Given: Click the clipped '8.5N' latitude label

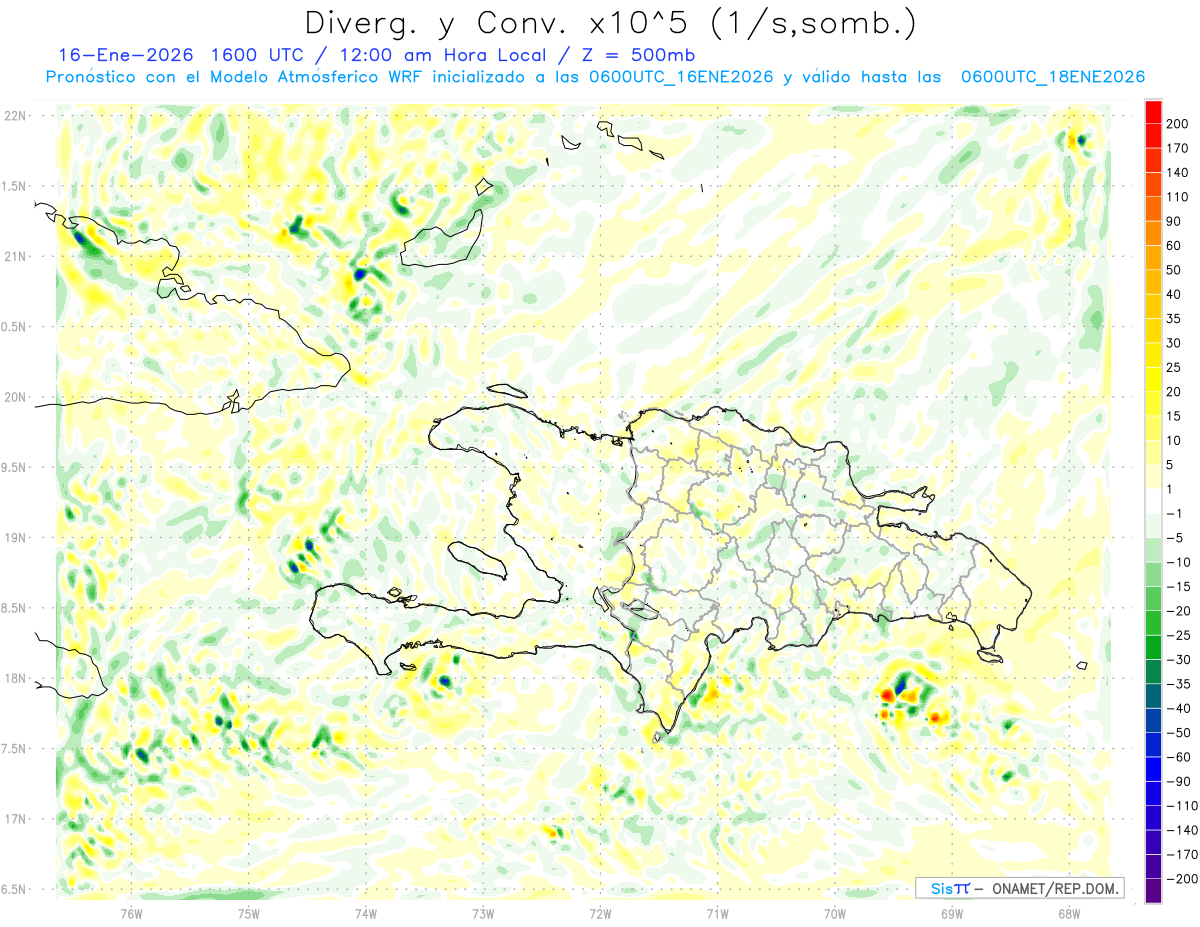Looking at the screenshot, I should tap(14, 608).
